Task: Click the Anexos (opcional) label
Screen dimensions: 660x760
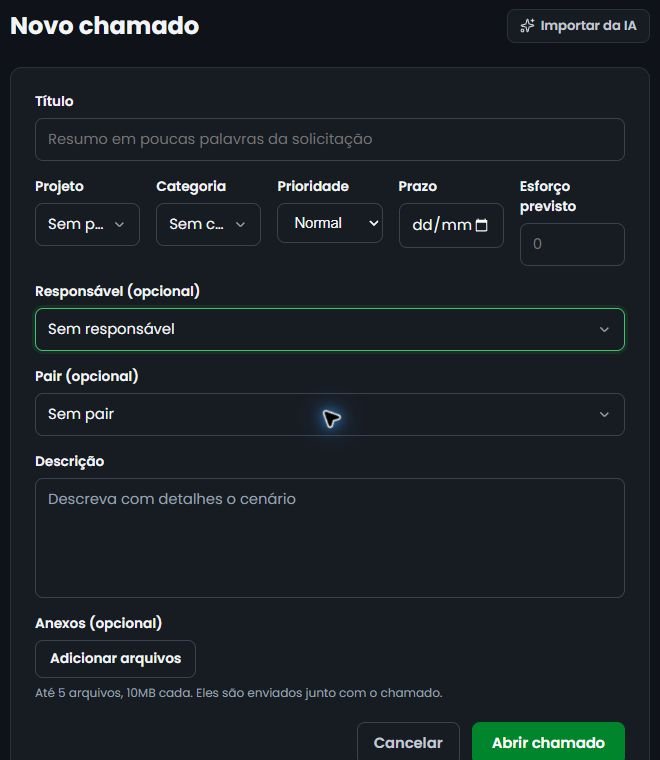Action: coord(98,623)
